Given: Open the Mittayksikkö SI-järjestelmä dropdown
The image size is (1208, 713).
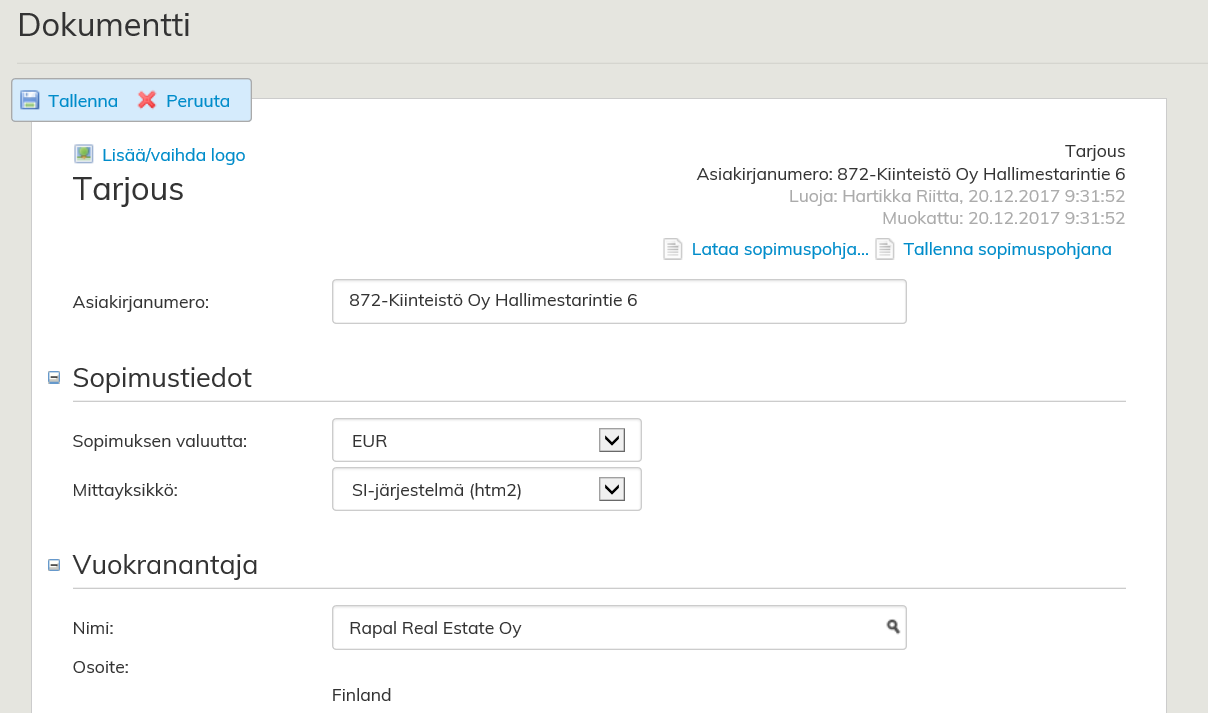Looking at the screenshot, I should tap(486, 489).
